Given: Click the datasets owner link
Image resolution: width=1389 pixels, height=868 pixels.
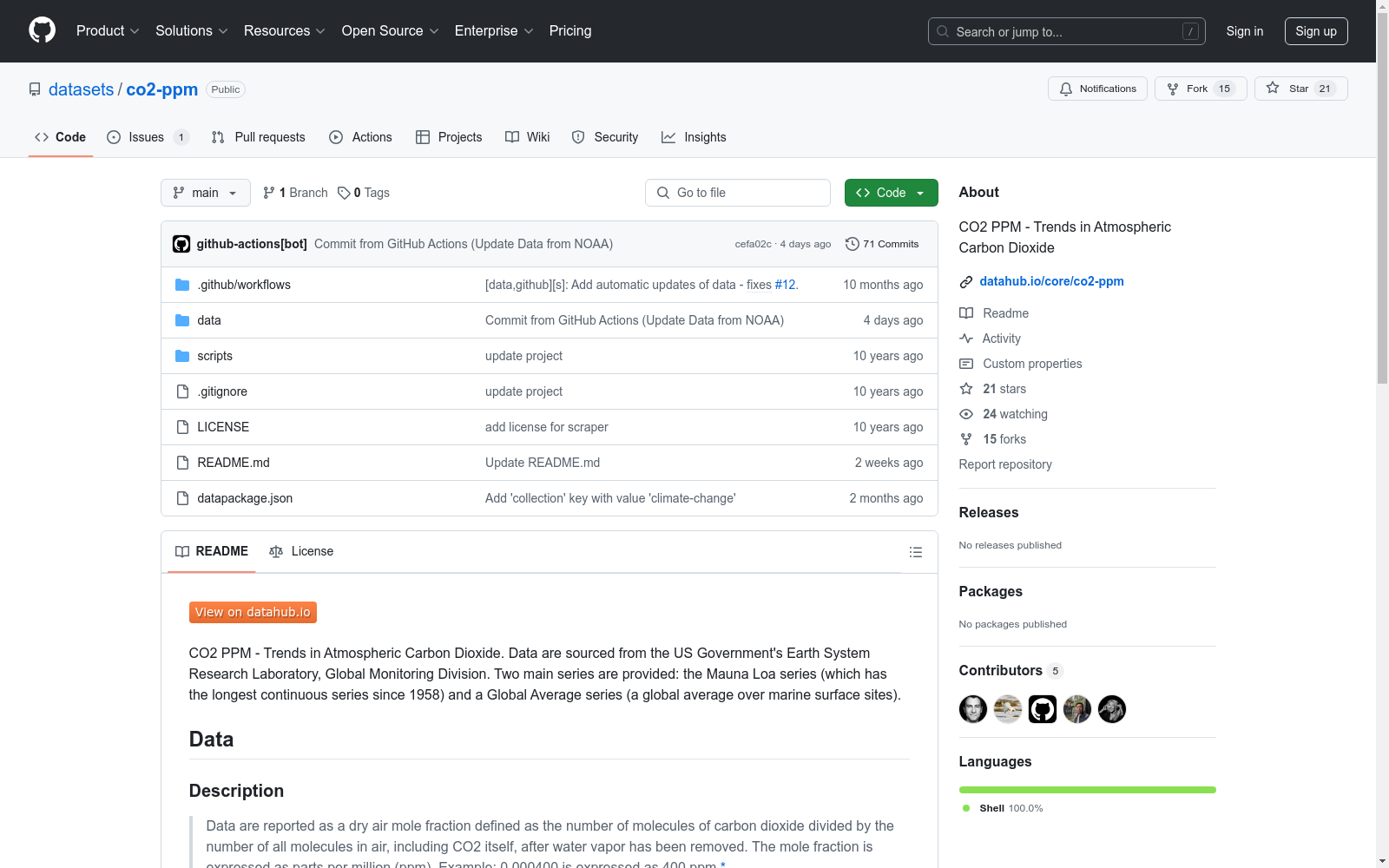Looking at the screenshot, I should pyautogui.click(x=81, y=89).
